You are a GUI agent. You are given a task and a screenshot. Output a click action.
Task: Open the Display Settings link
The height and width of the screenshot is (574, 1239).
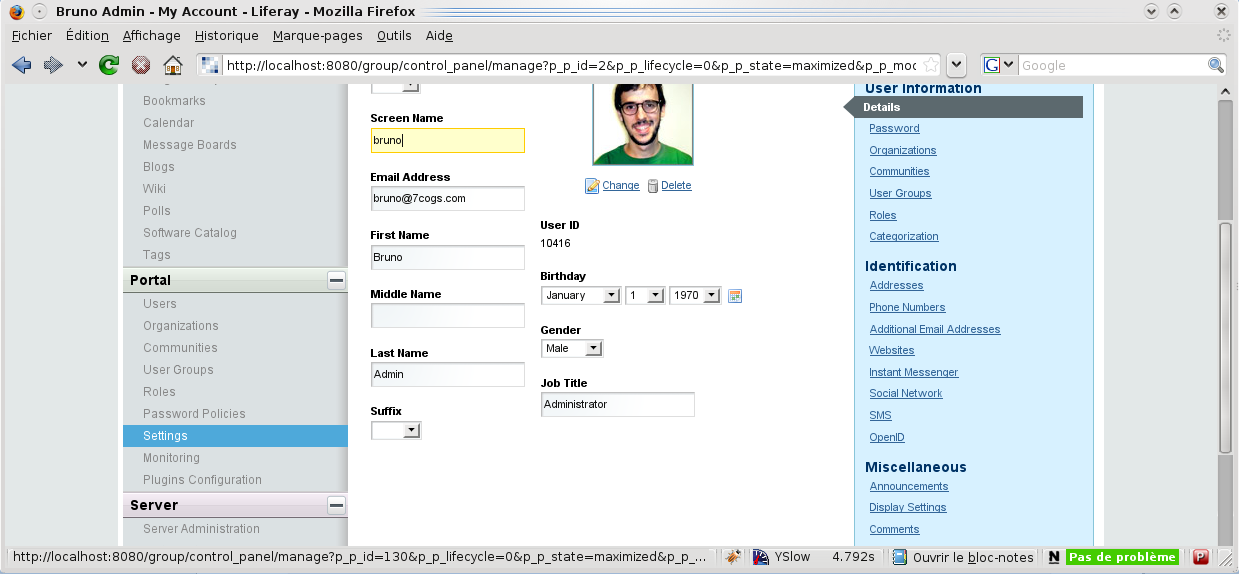908,507
